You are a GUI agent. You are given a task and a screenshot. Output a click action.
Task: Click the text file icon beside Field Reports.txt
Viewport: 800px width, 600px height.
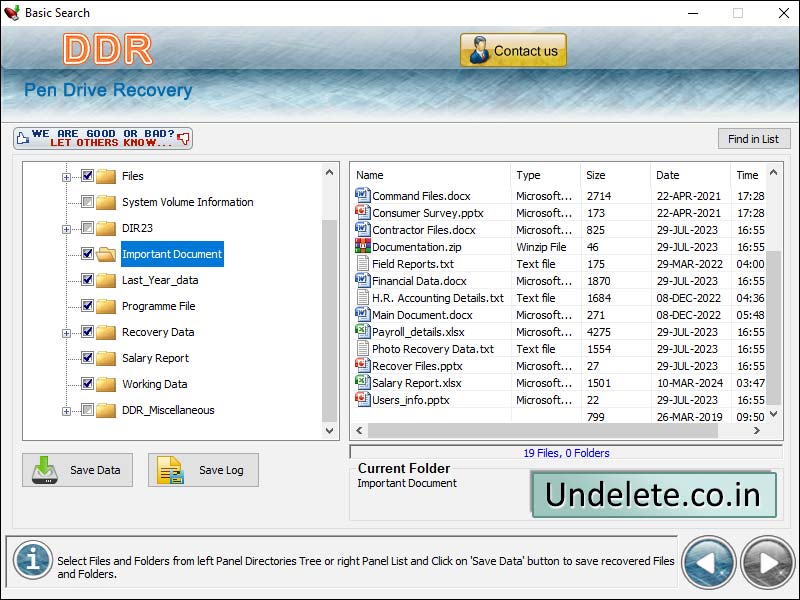coord(362,263)
